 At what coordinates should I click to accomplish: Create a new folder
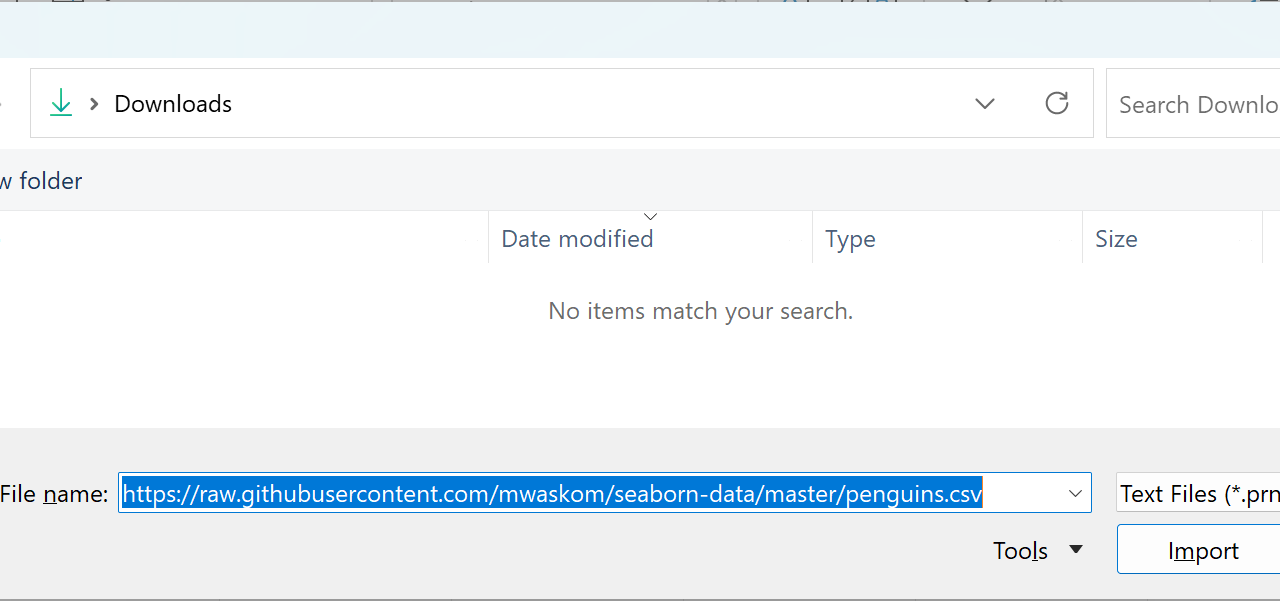coord(42,181)
